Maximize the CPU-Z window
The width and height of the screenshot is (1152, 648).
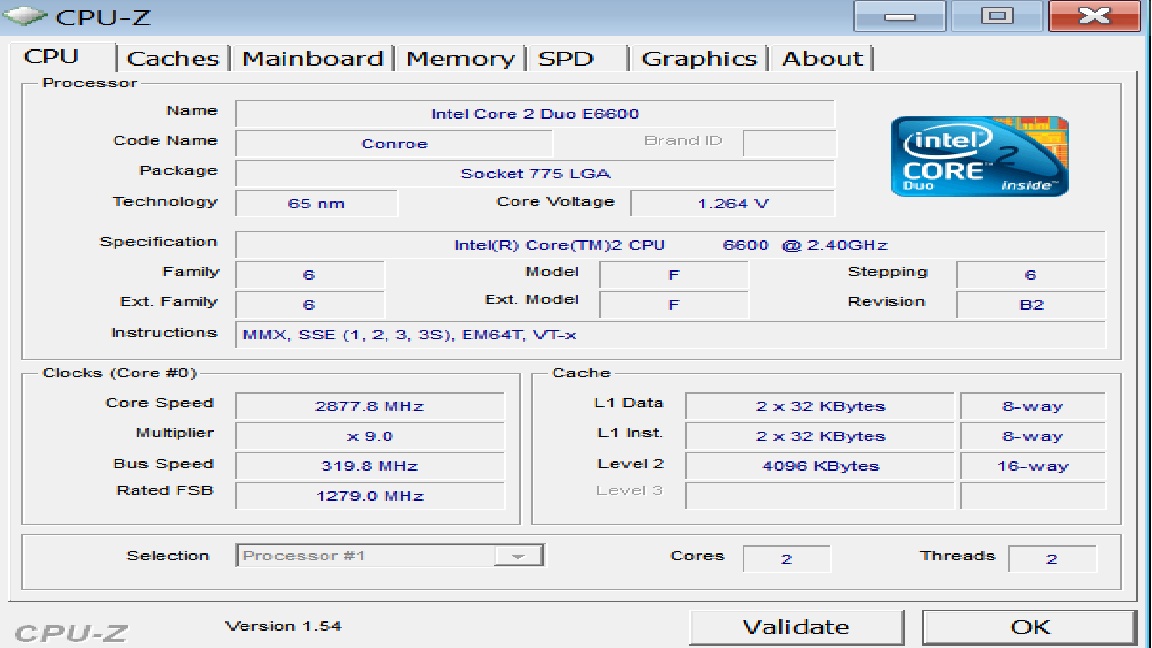point(997,16)
